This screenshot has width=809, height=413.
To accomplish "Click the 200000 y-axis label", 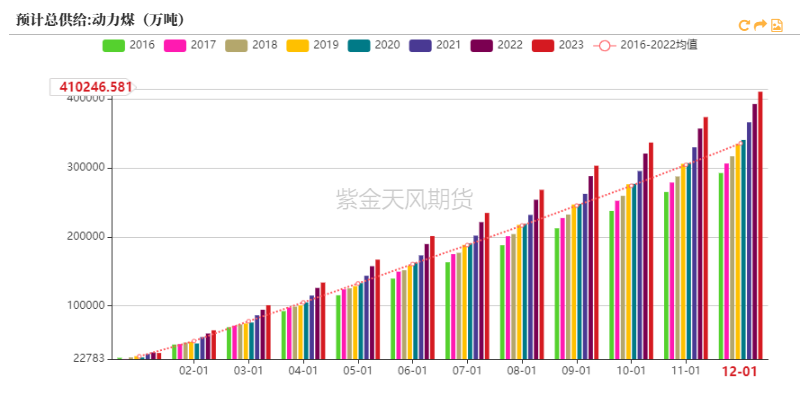I will pyautogui.click(x=86, y=237).
